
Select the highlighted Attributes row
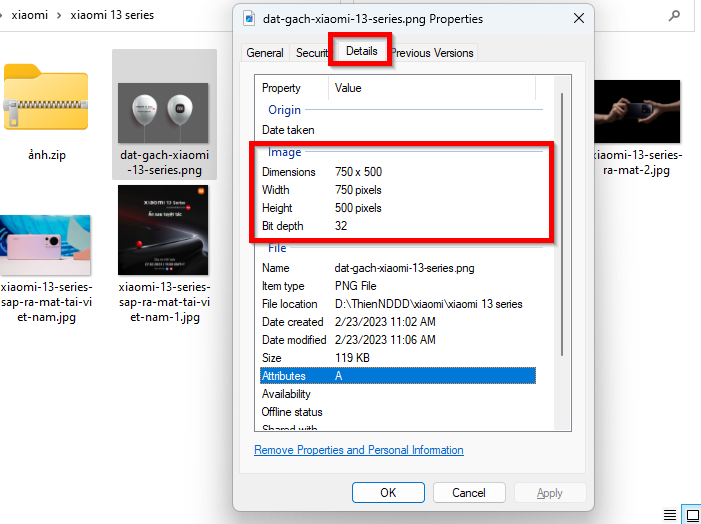[x=398, y=376]
